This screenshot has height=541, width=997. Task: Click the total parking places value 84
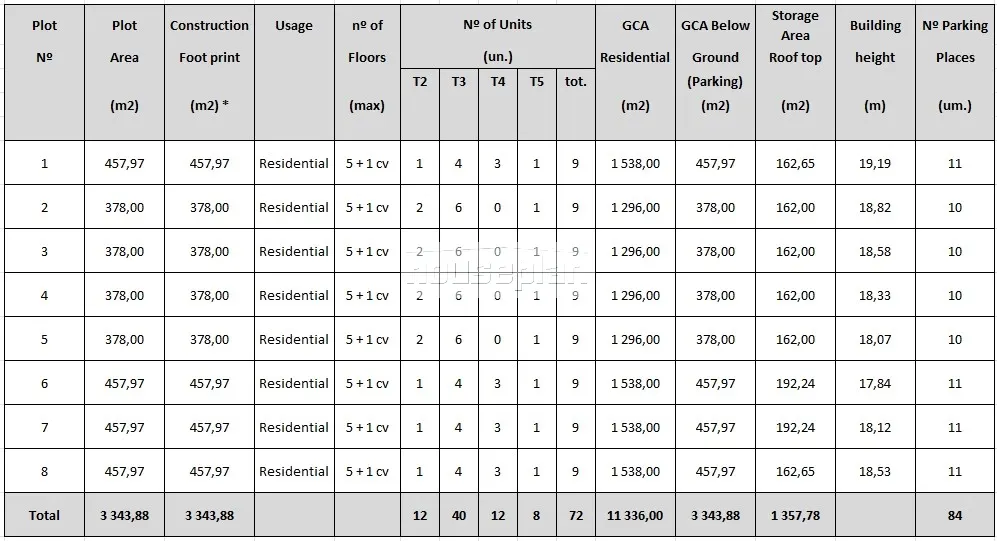[x=955, y=516]
